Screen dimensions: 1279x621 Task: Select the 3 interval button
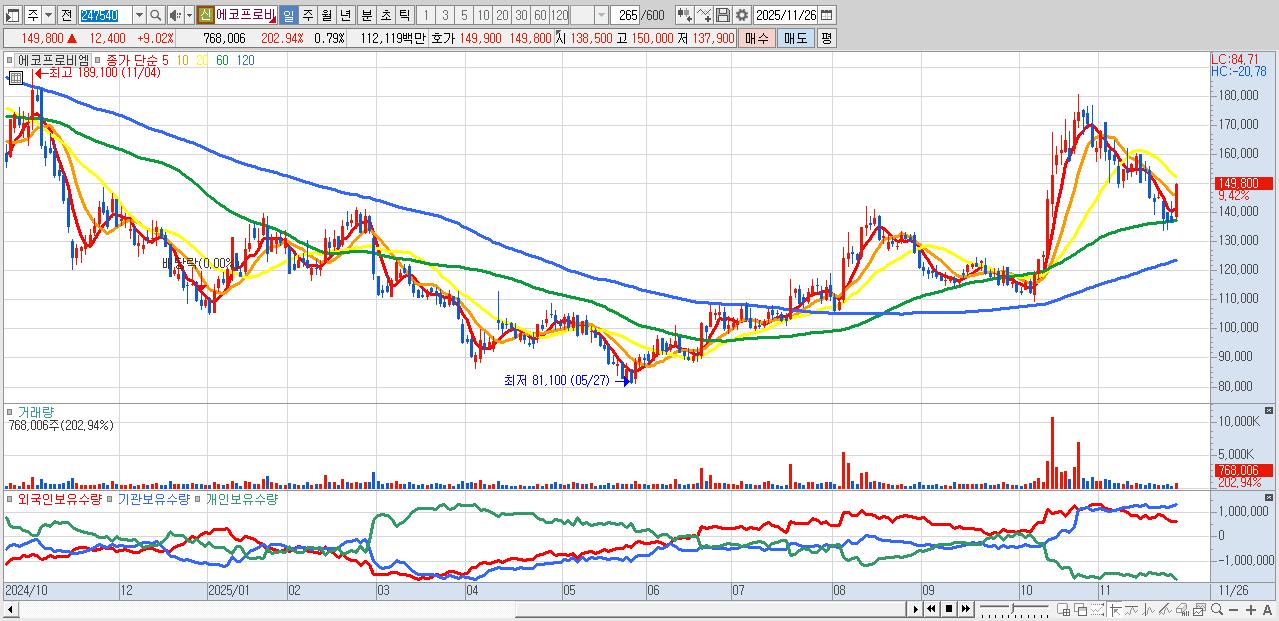tap(445, 15)
